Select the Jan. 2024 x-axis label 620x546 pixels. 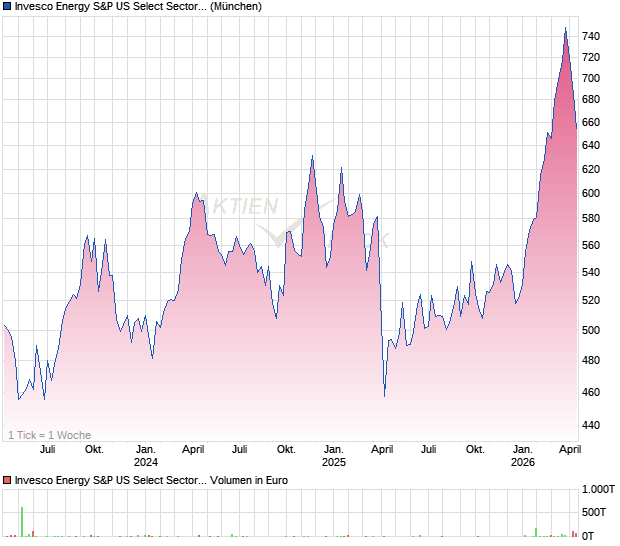(146, 456)
